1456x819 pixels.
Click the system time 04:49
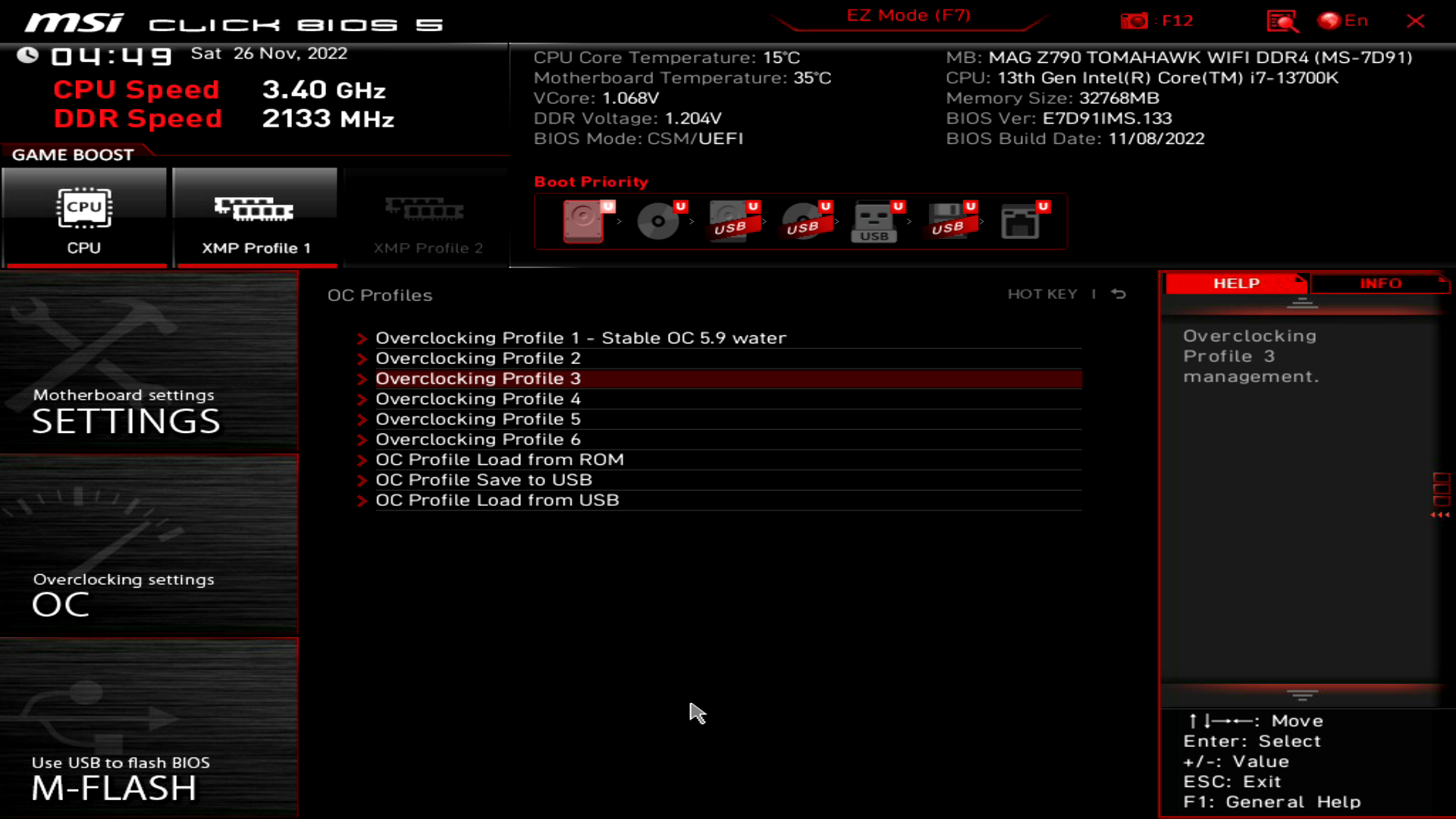tap(111, 55)
